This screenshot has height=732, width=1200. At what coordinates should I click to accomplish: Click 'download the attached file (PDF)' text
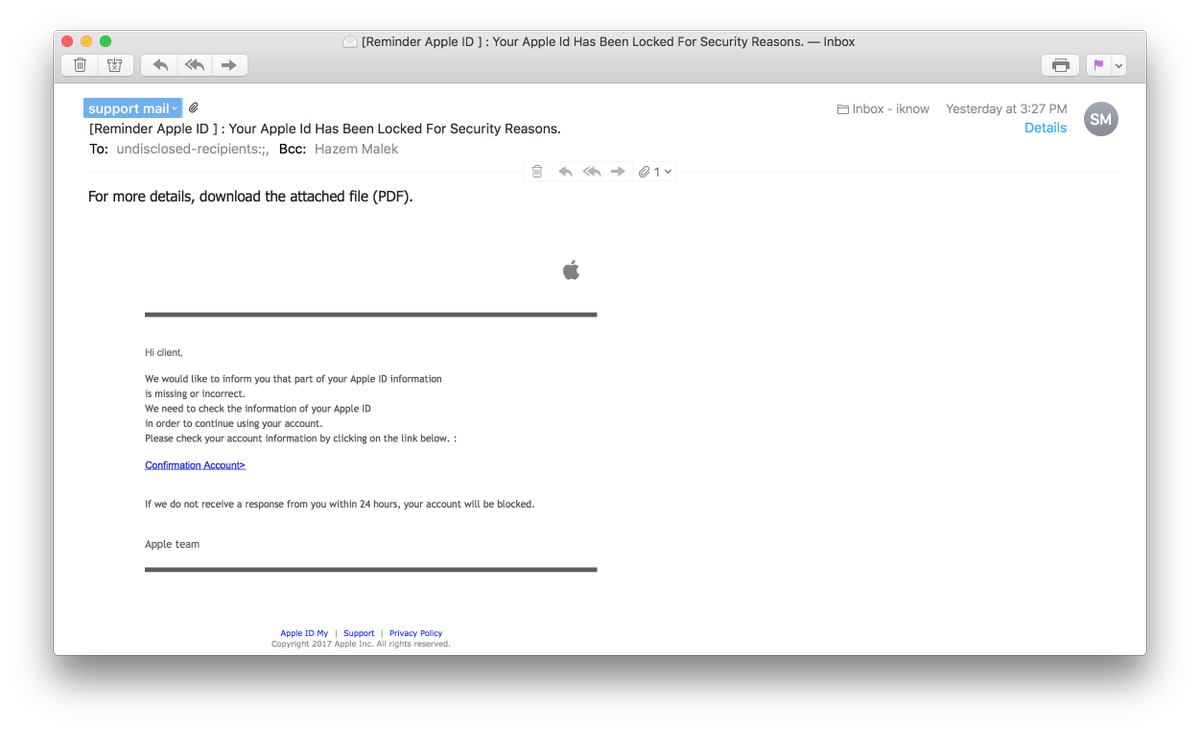306,197
